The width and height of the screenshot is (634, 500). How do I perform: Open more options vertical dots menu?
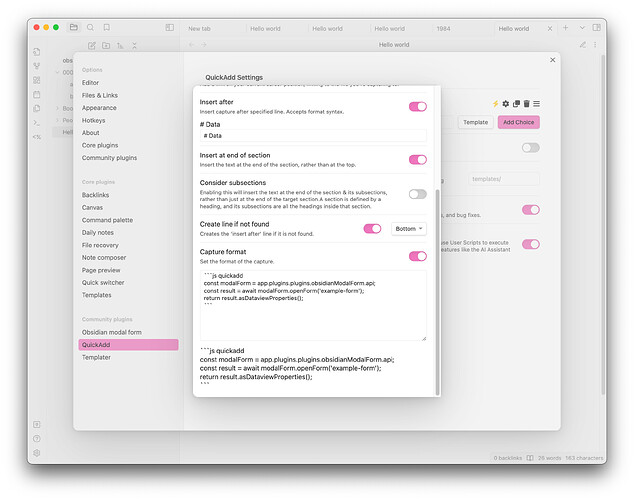point(595,44)
